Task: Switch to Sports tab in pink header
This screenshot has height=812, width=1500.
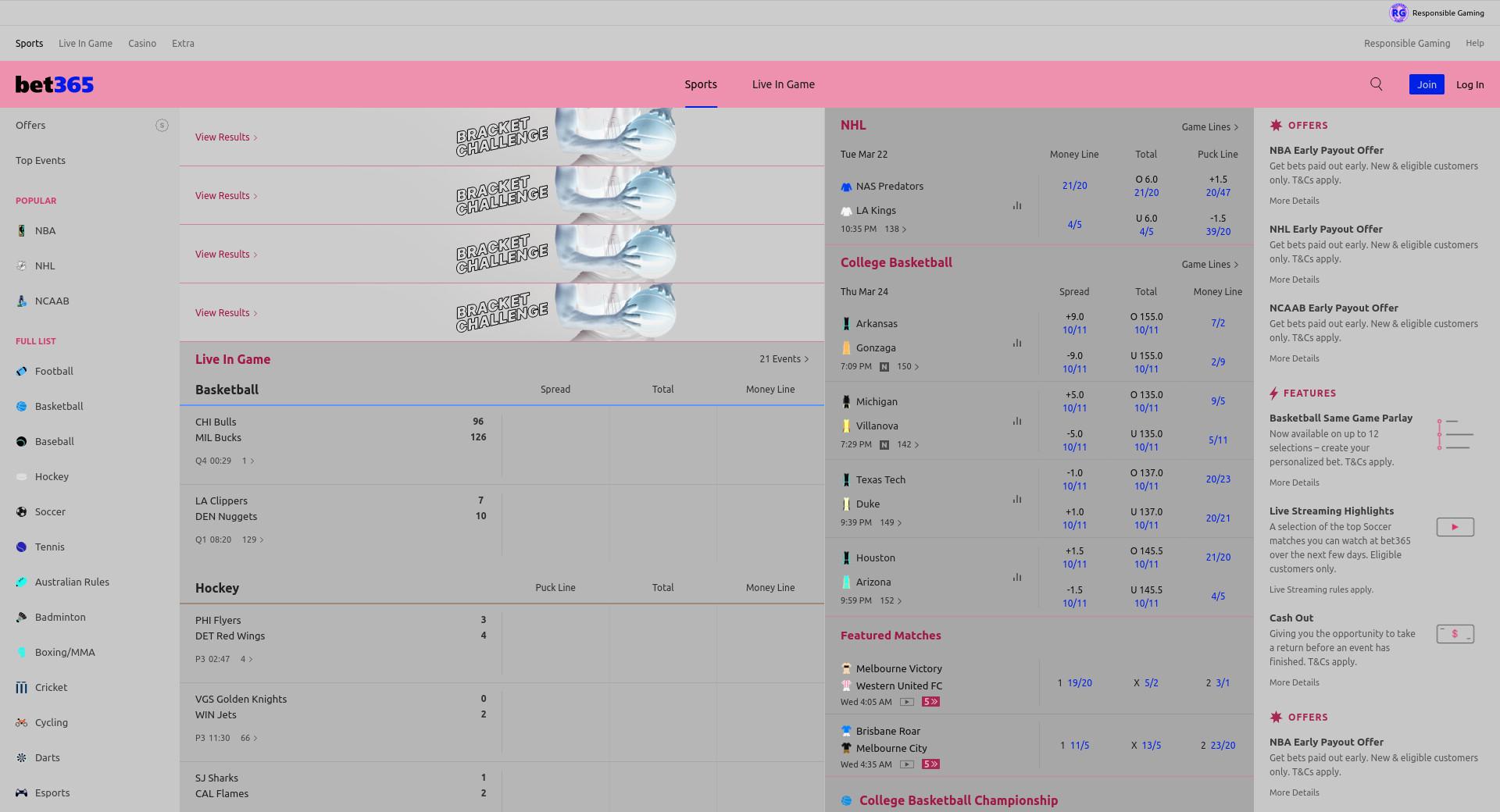Action: (701, 84)
